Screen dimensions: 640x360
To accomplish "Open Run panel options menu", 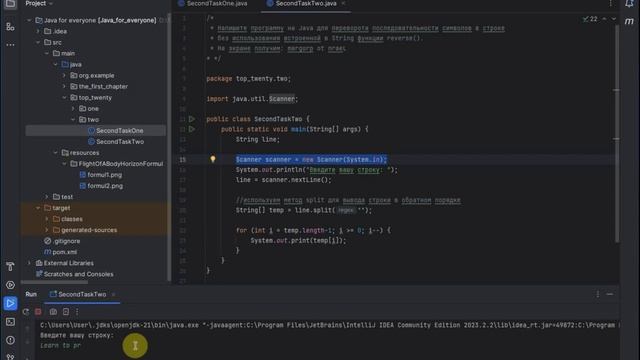I will (598, 294).
